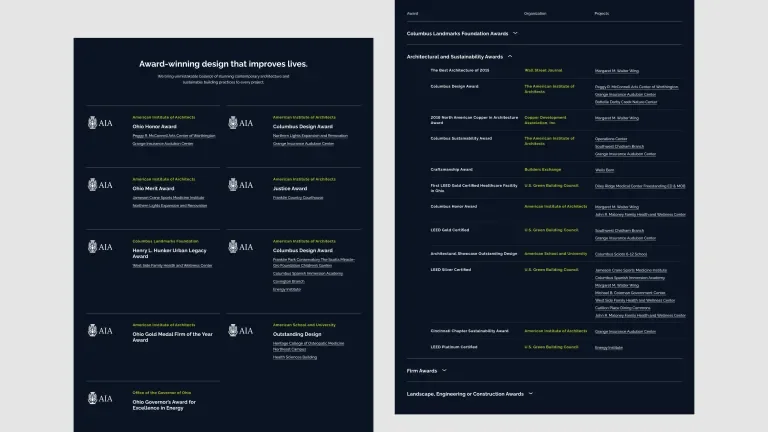This screenshot has width=768, height=432.
Task: Click Copper Development Association organization text
Action: click(545, 120)
